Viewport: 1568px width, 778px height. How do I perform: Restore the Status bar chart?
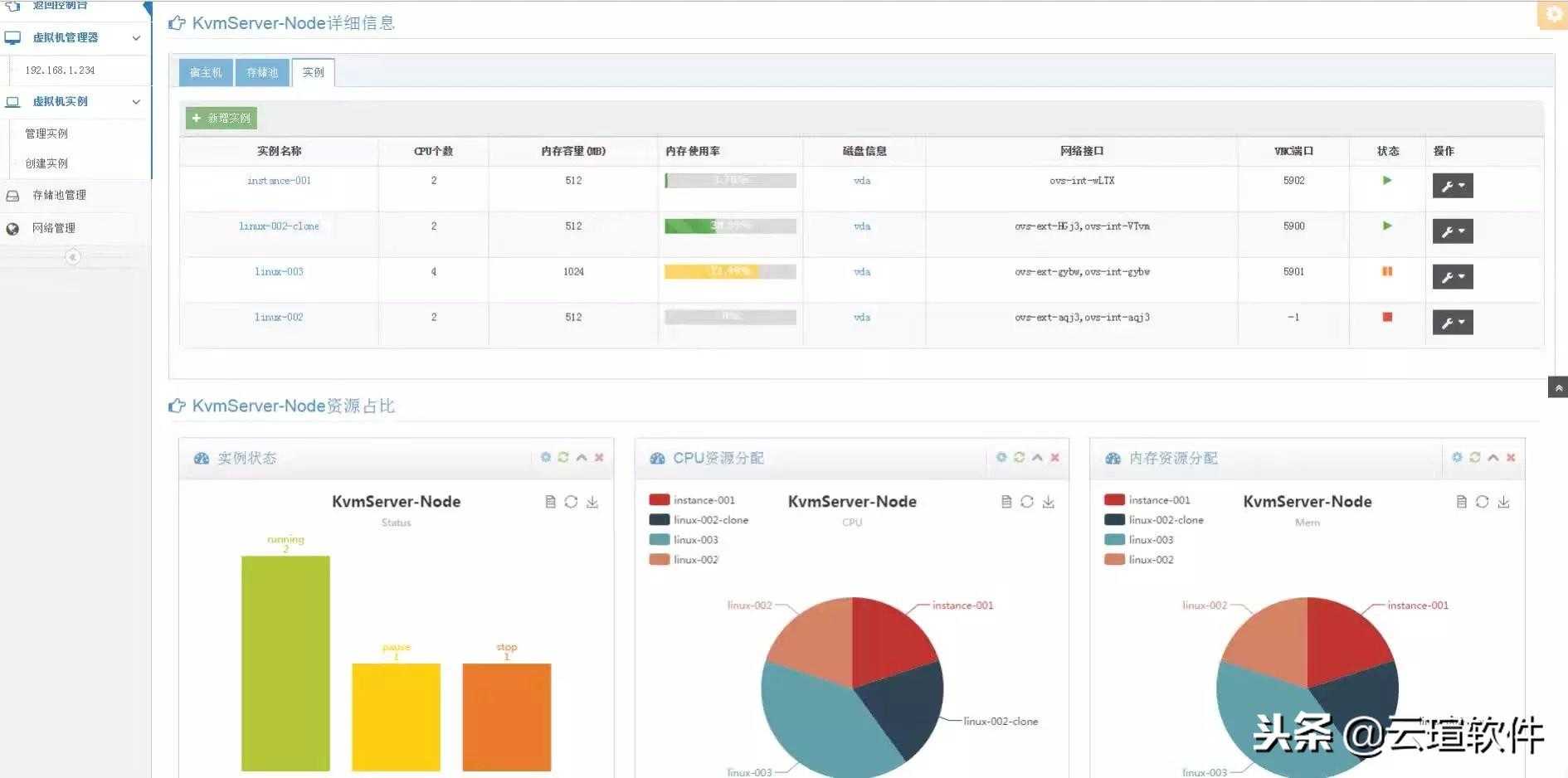tap(571, 502)
